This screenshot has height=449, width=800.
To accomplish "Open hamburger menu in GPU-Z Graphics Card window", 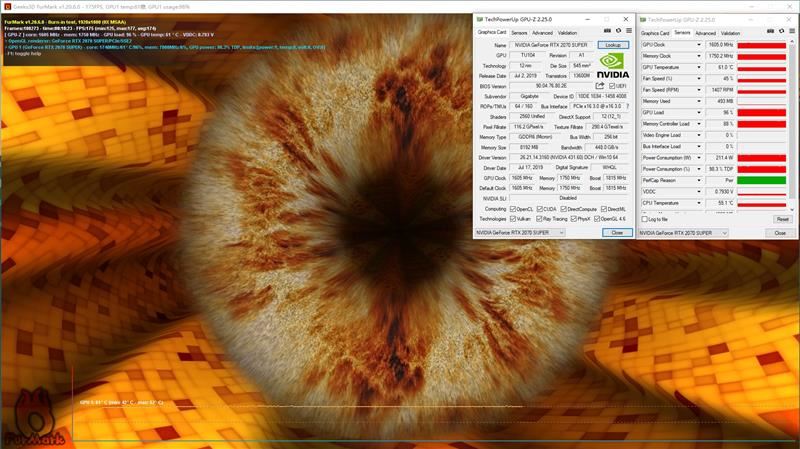I will [629, 31].
